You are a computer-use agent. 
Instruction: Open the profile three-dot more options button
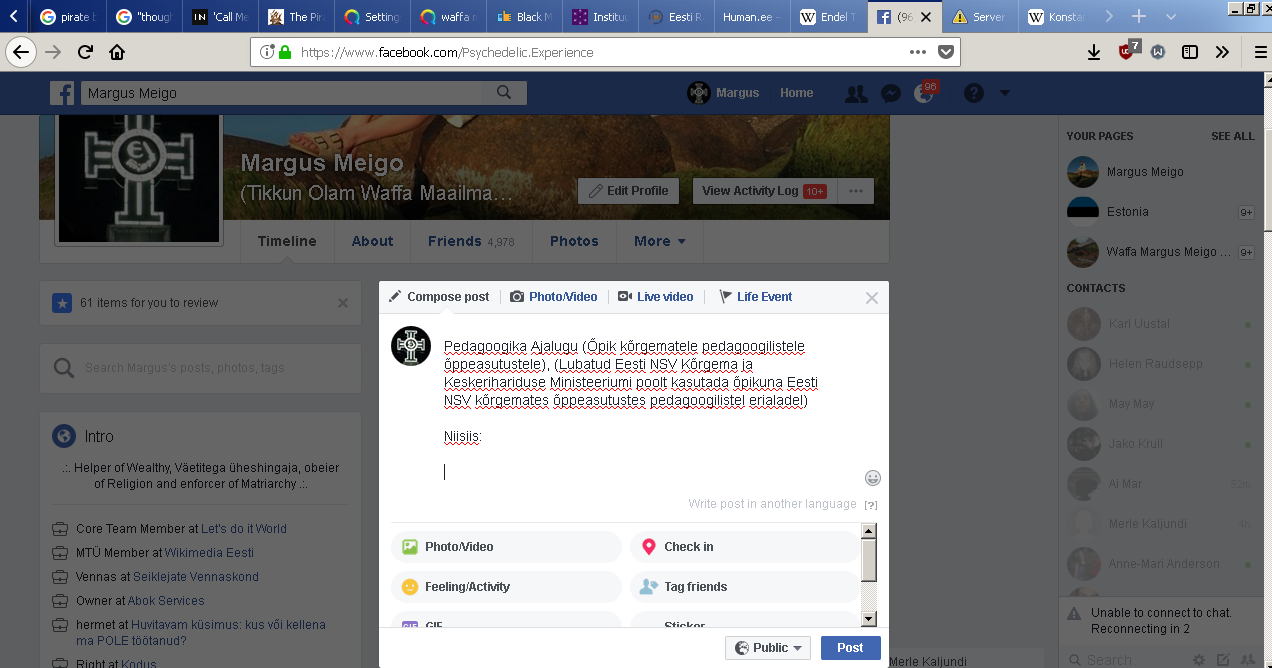[x=855, y=190]
